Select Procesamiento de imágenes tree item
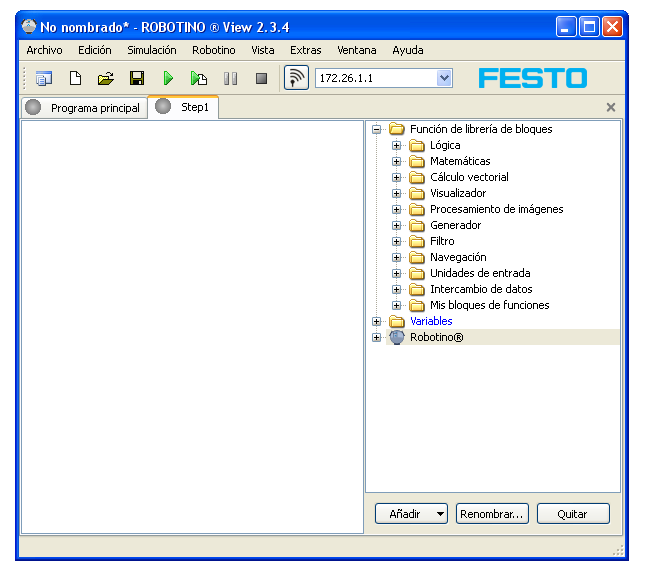Viewport: 655px width, 574px height. [x=497, y=209]
